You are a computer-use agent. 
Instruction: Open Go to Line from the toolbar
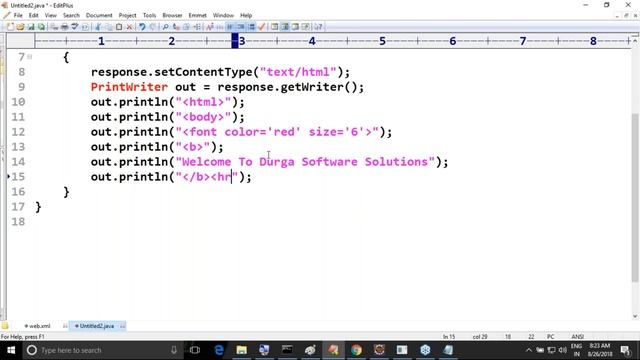coord(197,27)
